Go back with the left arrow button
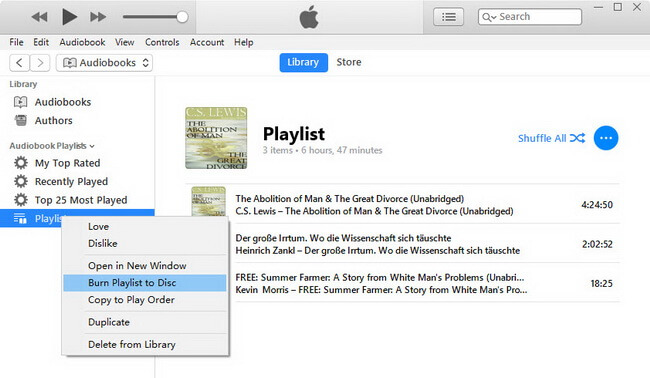650x378 pixels. (x=19, y=63)
